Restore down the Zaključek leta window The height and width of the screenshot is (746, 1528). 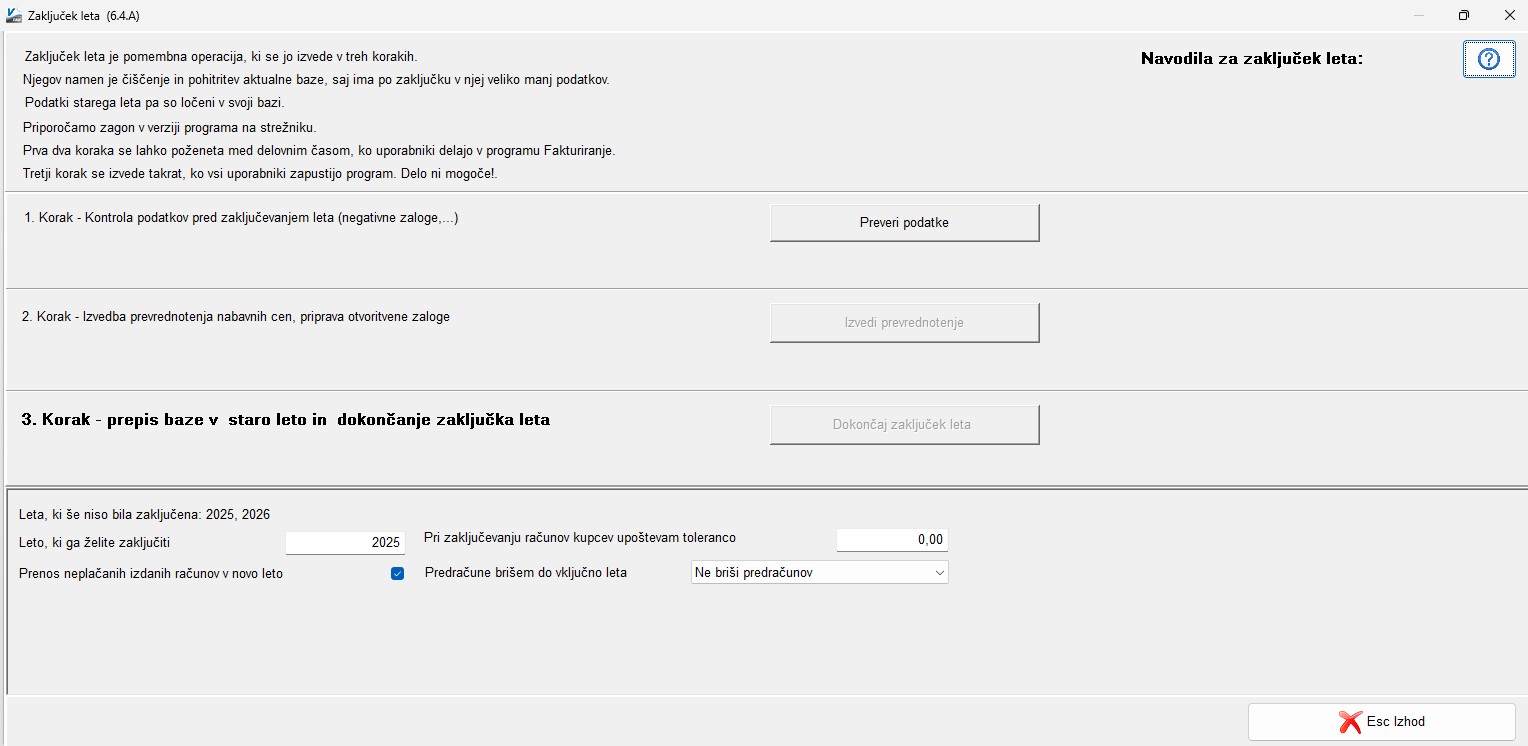tap(1463, 15)
